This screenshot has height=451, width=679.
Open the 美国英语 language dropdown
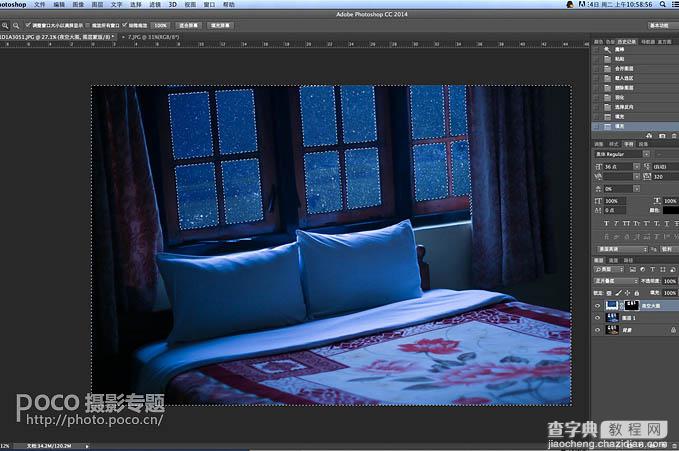pos(623,249)
